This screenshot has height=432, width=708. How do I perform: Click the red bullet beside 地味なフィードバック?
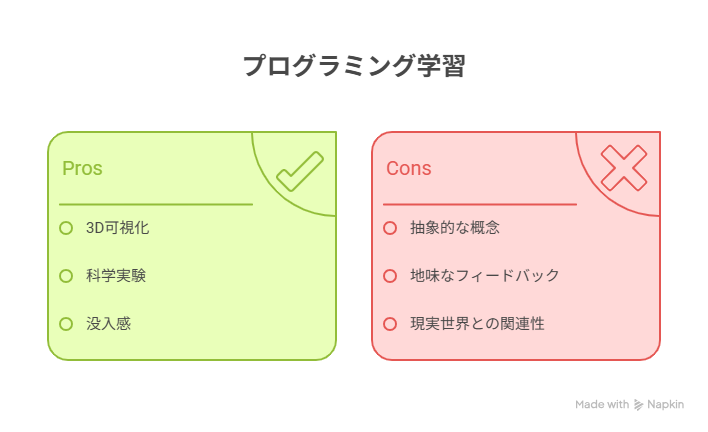pyautogui.click(x=390, y=276)
